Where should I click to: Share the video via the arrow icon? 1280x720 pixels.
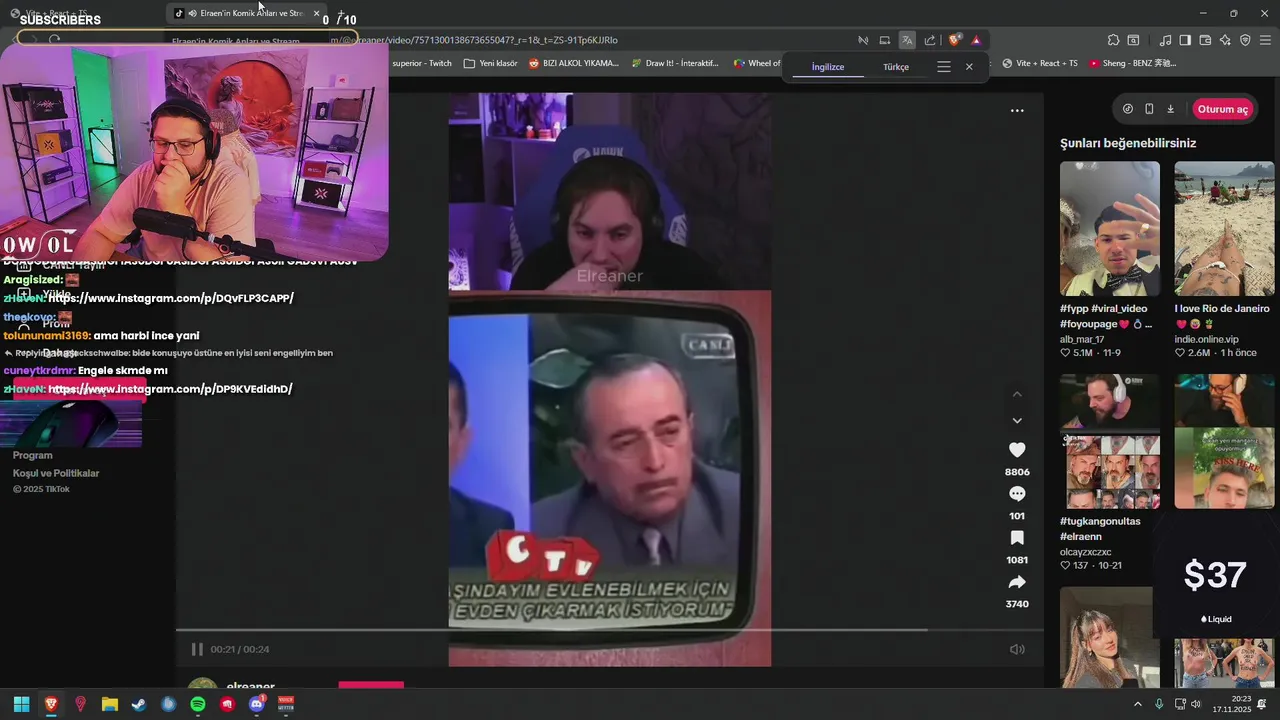[x=1017, y=582]
